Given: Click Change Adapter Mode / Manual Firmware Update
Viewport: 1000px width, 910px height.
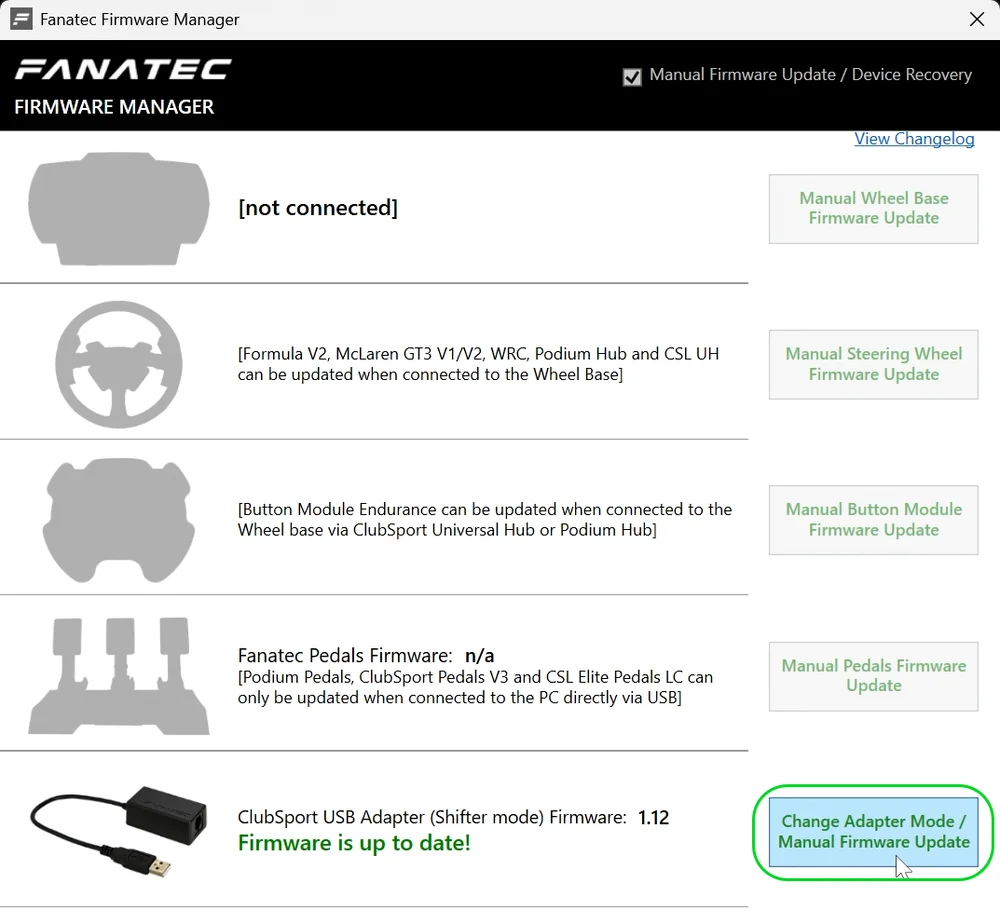Looking at the screenshot, I should (873, 832).
